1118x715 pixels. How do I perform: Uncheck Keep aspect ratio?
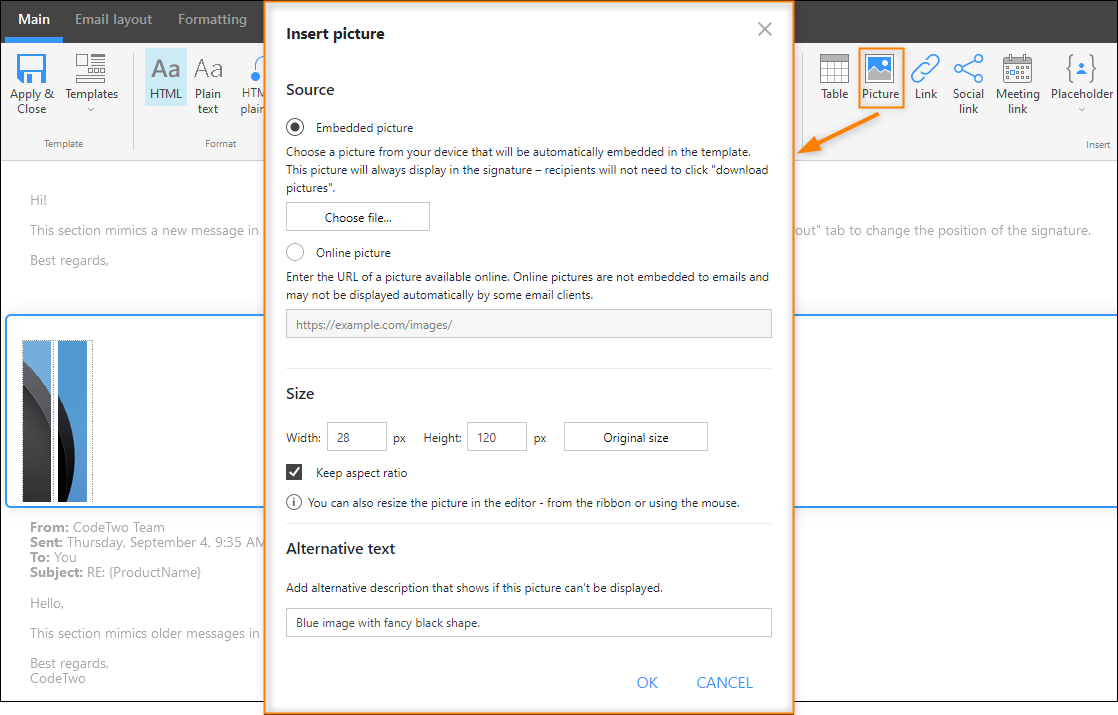point(294,471)
